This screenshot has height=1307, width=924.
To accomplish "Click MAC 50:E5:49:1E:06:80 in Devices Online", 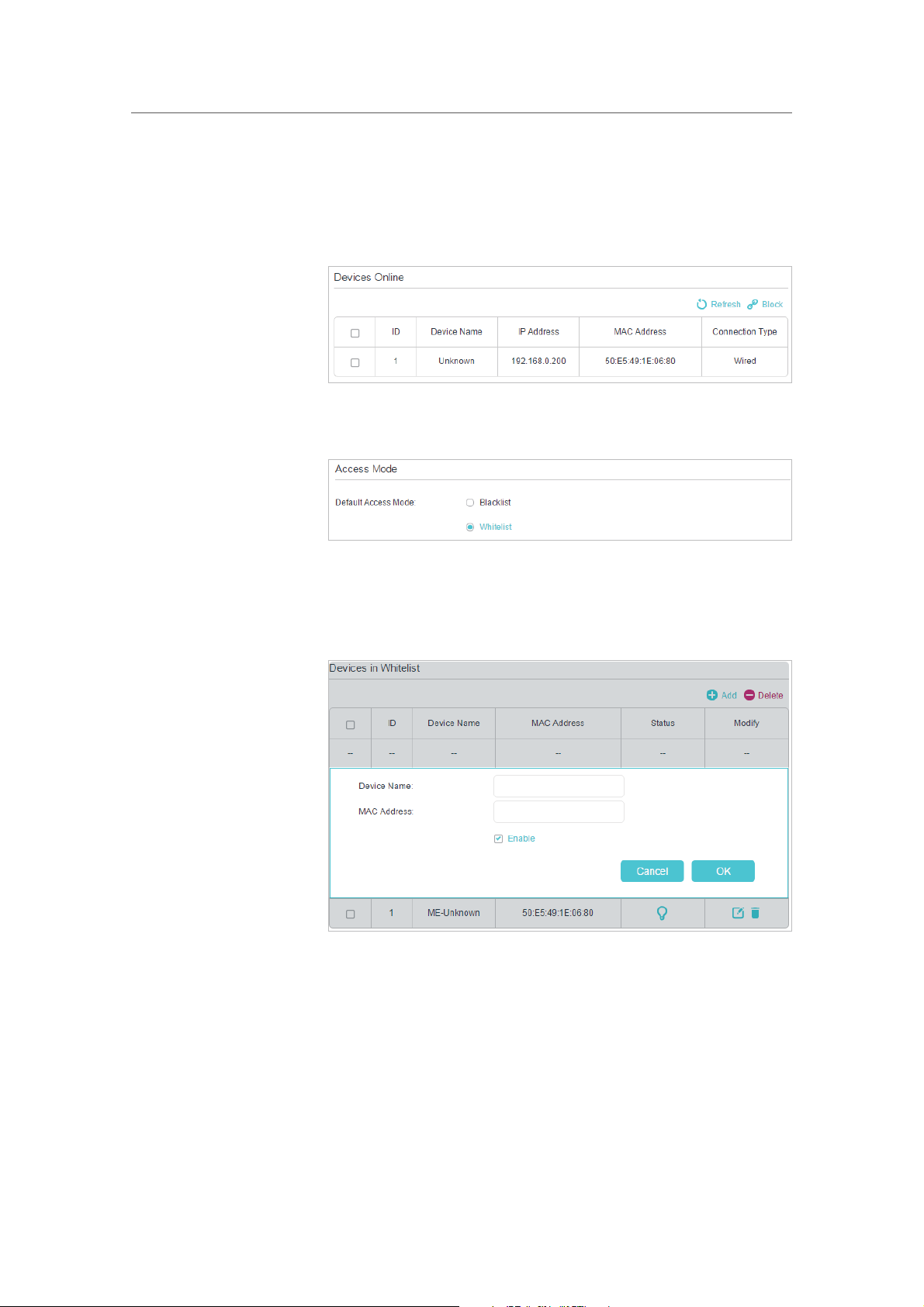I will 640,361.
